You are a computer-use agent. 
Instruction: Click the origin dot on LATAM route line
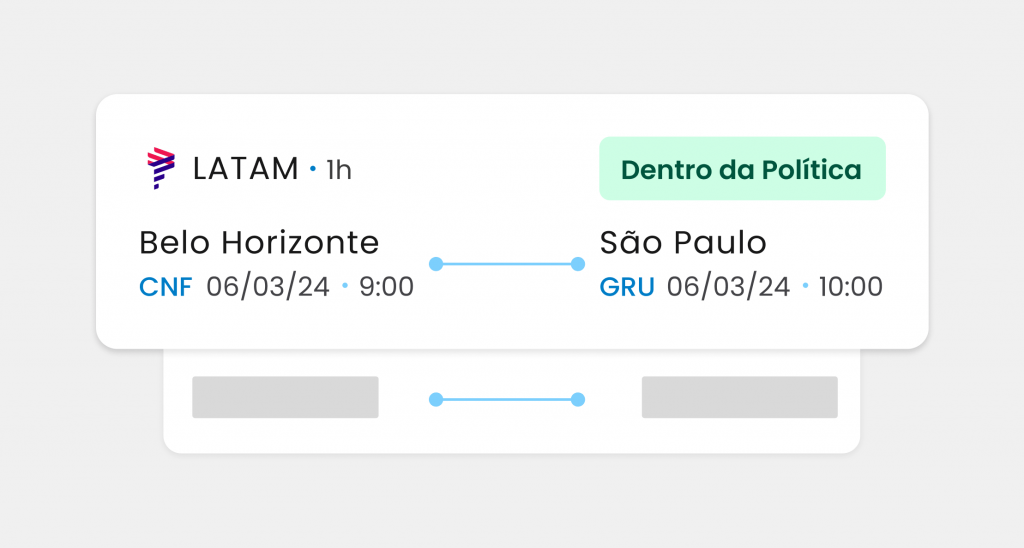[436, 264]
